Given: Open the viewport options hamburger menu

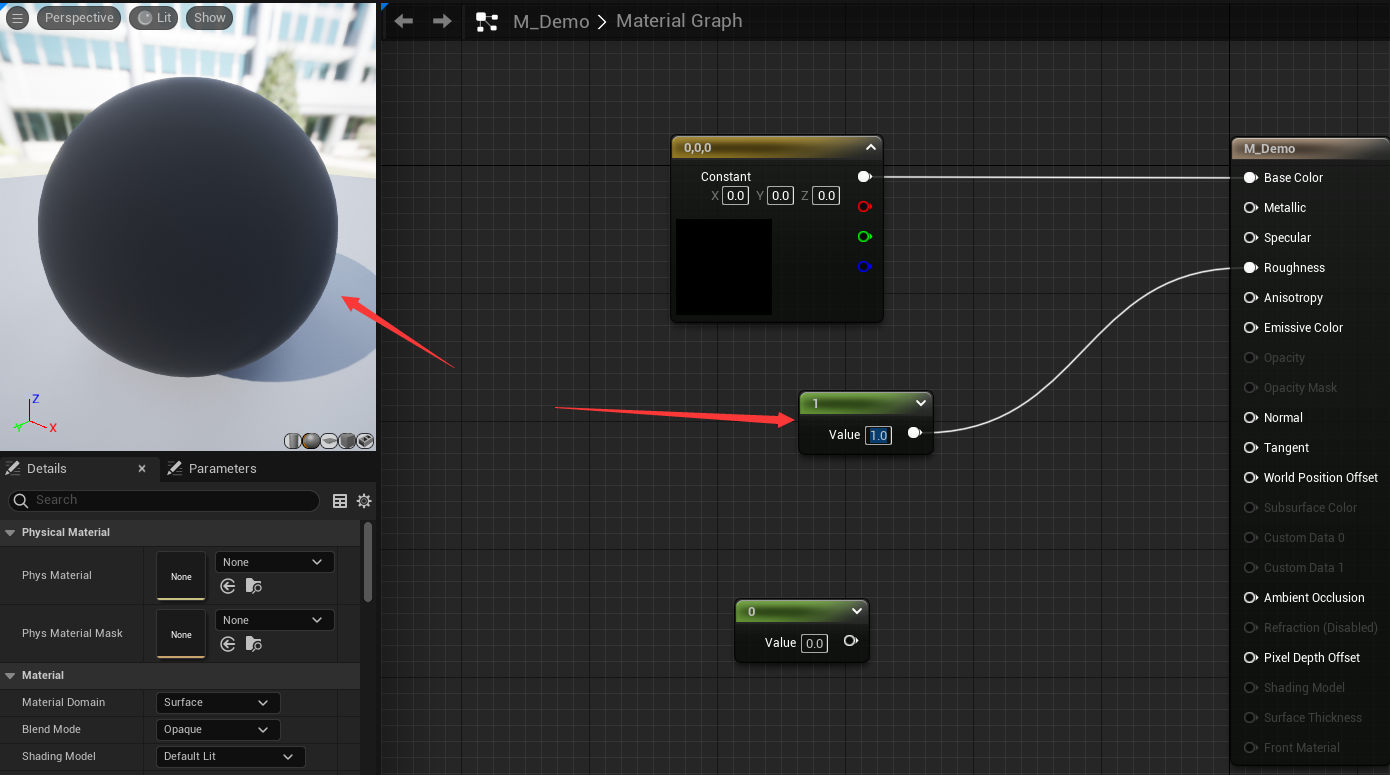Looking at the screenshot, I should tap(18, 18).
